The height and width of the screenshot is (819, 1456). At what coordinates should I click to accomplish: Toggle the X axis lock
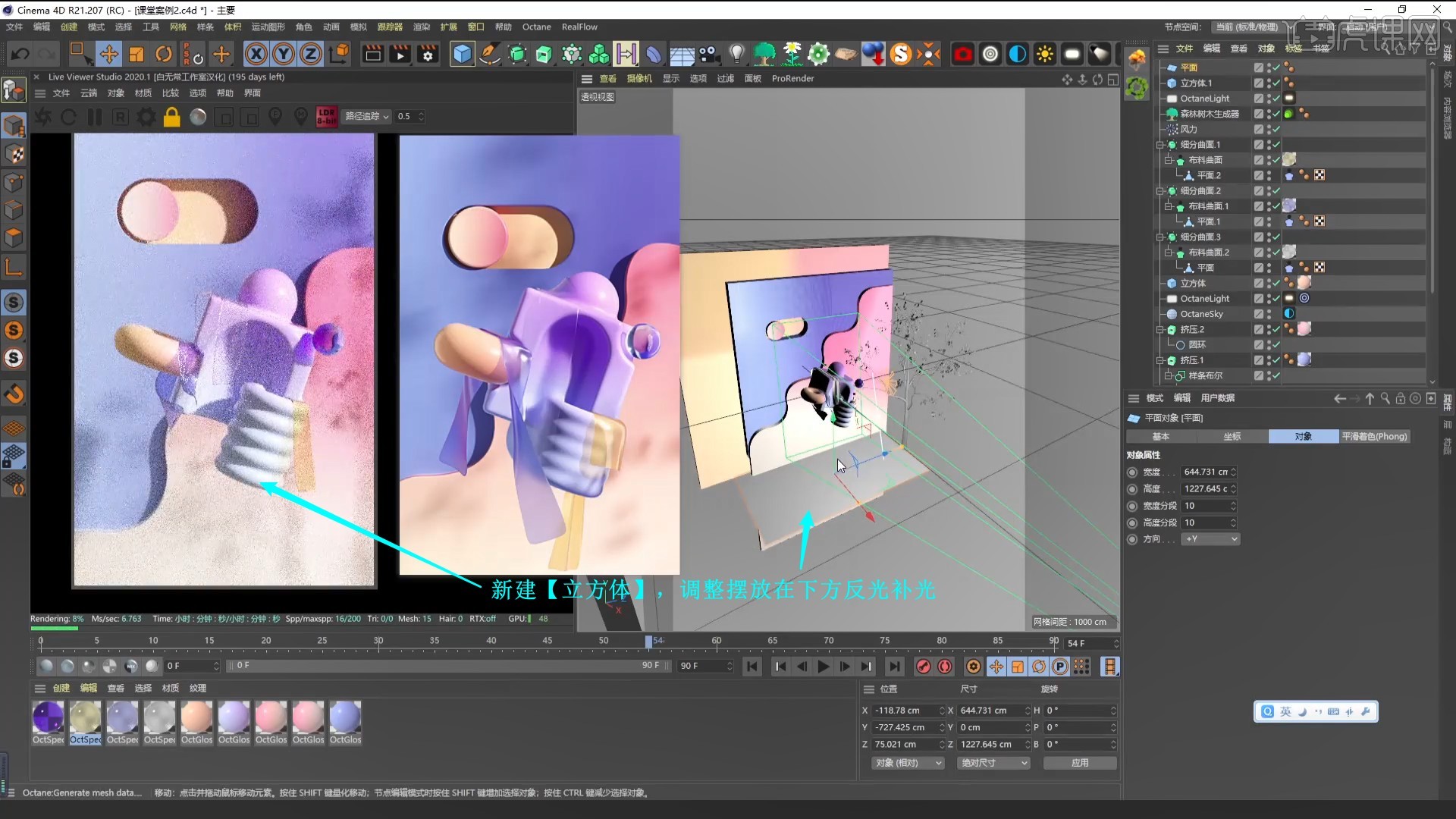[256, 54]
